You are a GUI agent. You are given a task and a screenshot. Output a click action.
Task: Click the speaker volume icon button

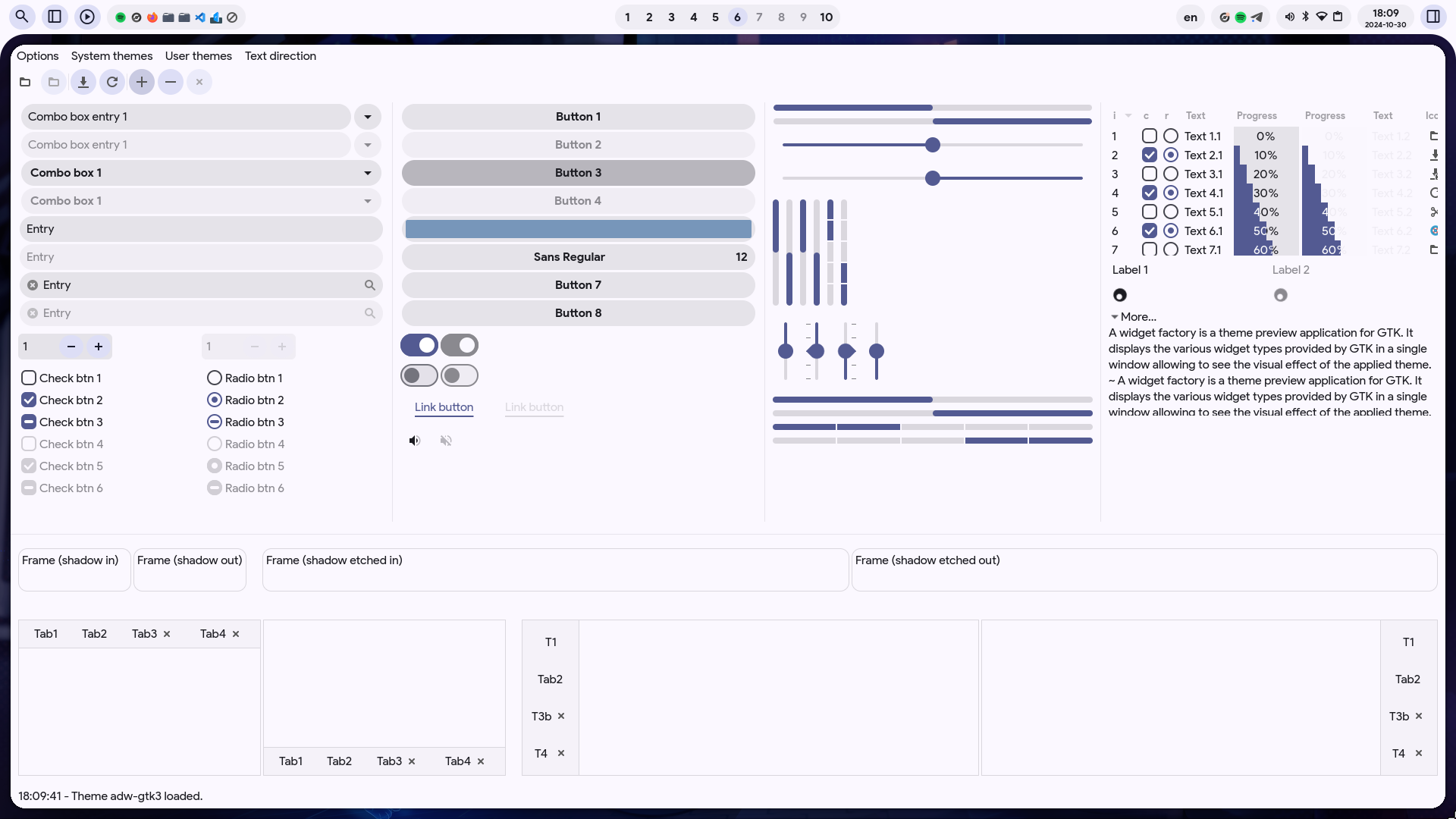415,441
